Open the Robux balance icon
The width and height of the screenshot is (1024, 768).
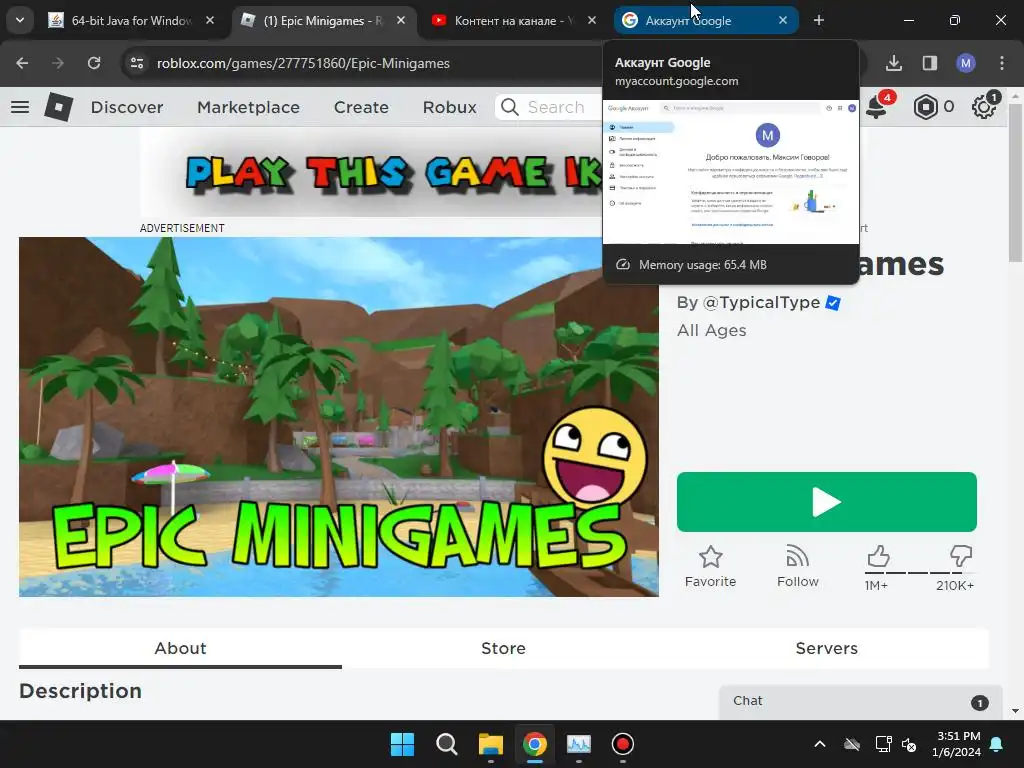pos(926,107)
